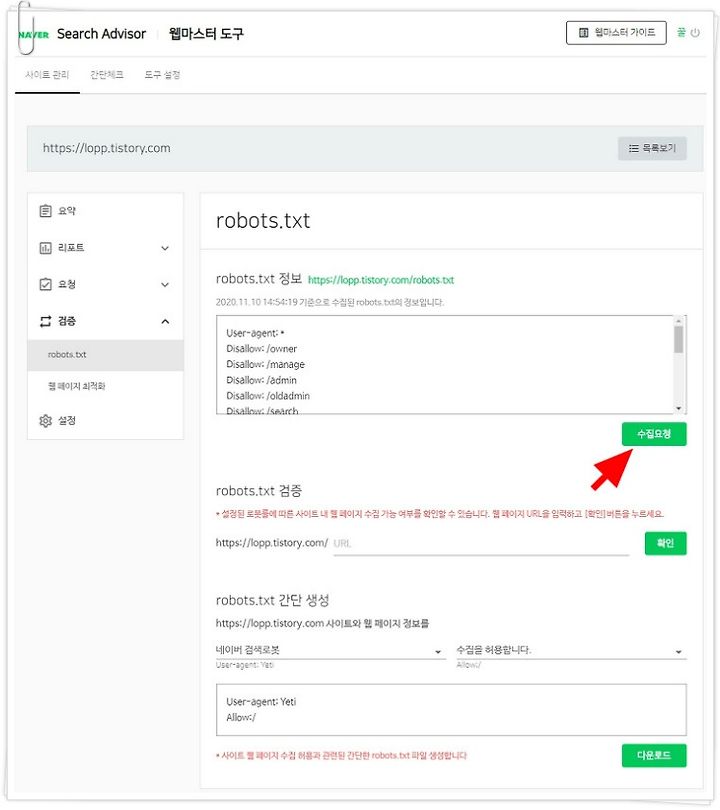Click the 리포트 chart icon
The image size is (720, 810).
(45, 248)
